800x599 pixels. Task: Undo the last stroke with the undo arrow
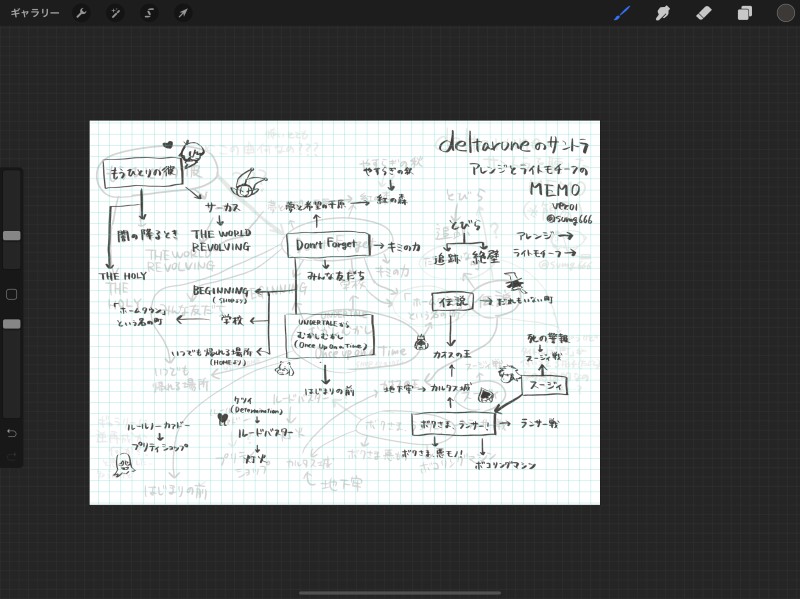(12, 433)
